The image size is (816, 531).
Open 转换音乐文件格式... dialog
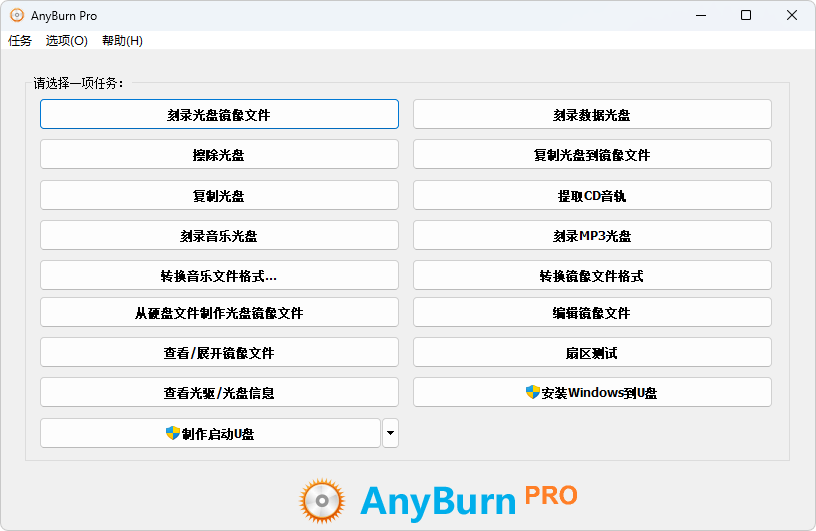[x=219, y=275]
